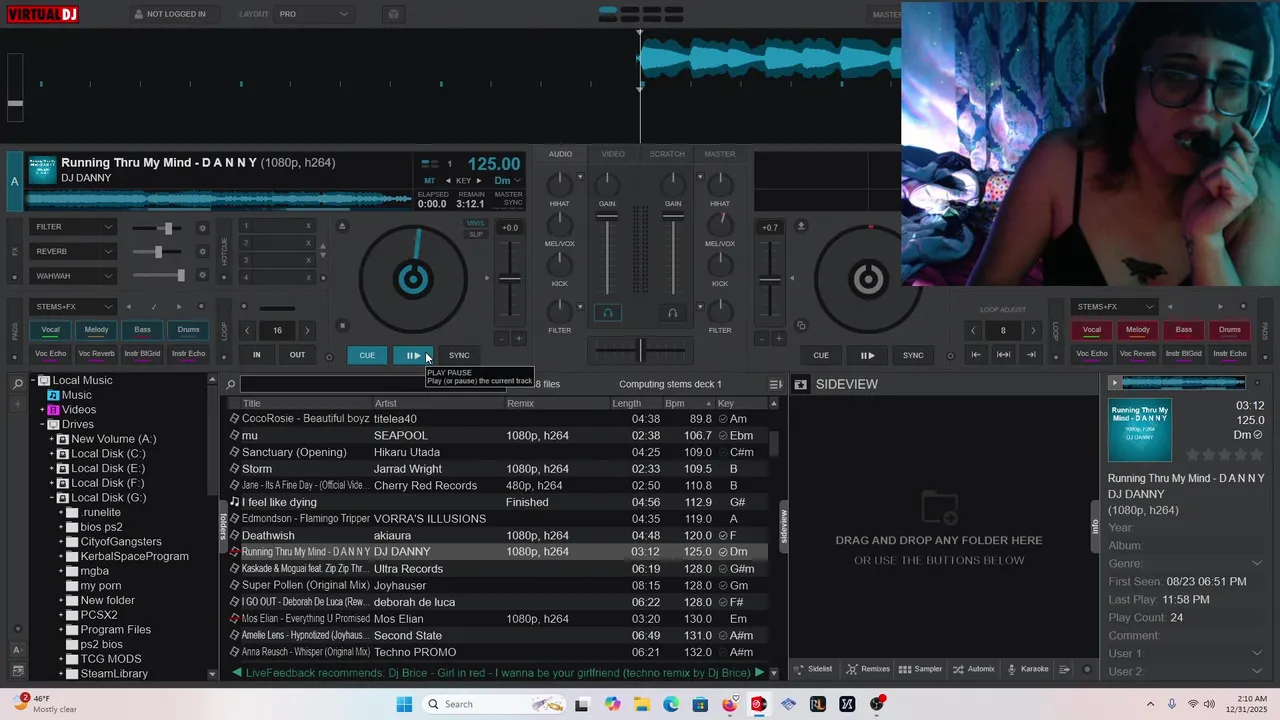This screenshot has width=1280, height=720.
Task: Expand the KerbalSpaceProgram folder
Action: tap(60, 556)
